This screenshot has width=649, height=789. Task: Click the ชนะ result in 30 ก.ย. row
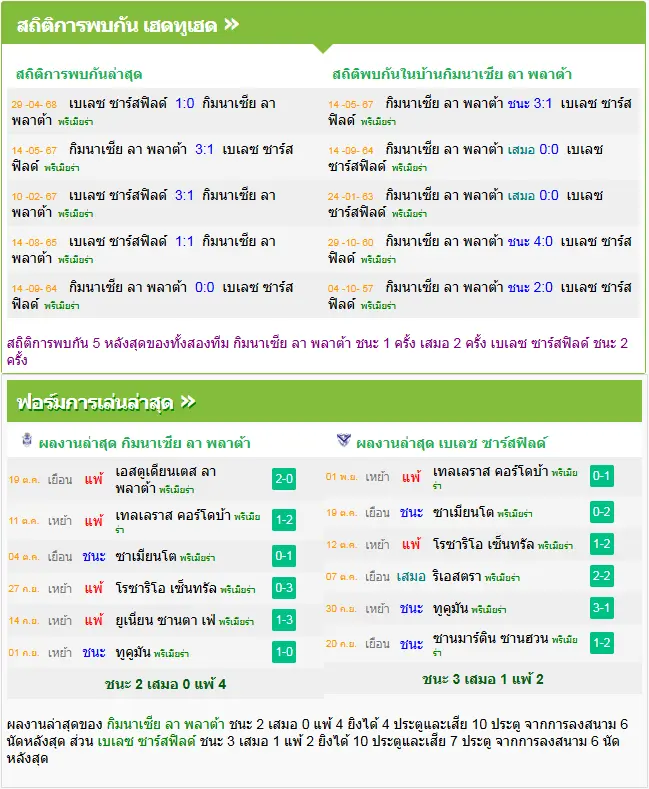[412, 608]
